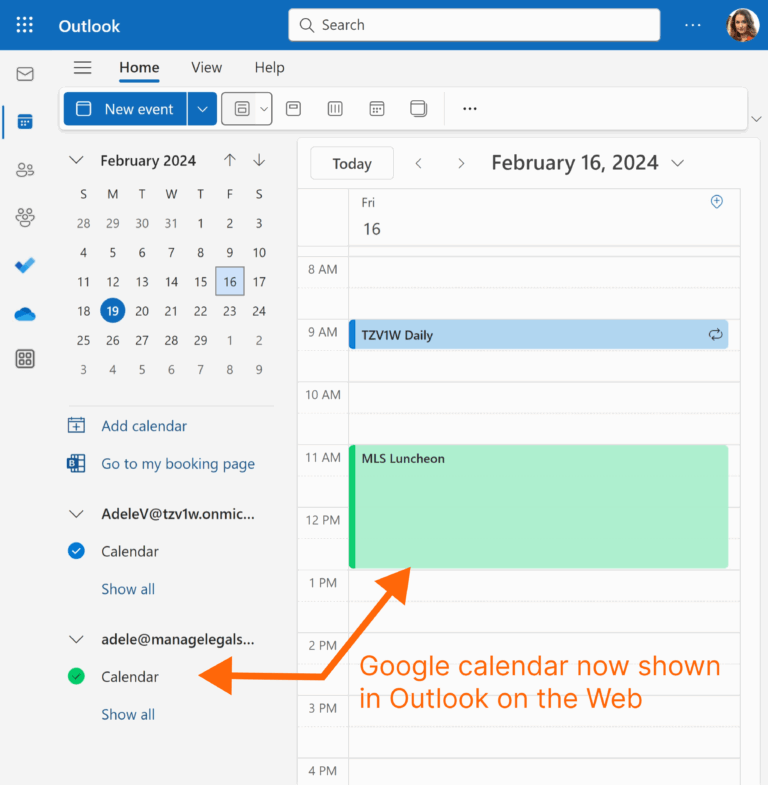Click the New event button
The image size is (768, 785).
(x=125, y=109)
